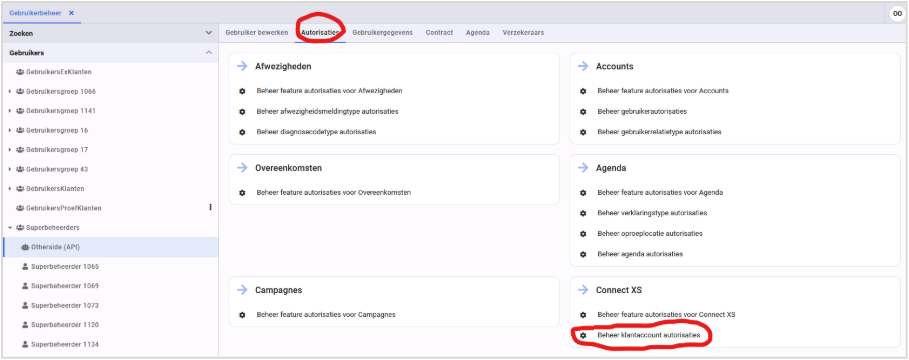Click gear icon beside feature autorisaties voor Connect XS
This screenshot has height=360, width=909.
(583, 315)
